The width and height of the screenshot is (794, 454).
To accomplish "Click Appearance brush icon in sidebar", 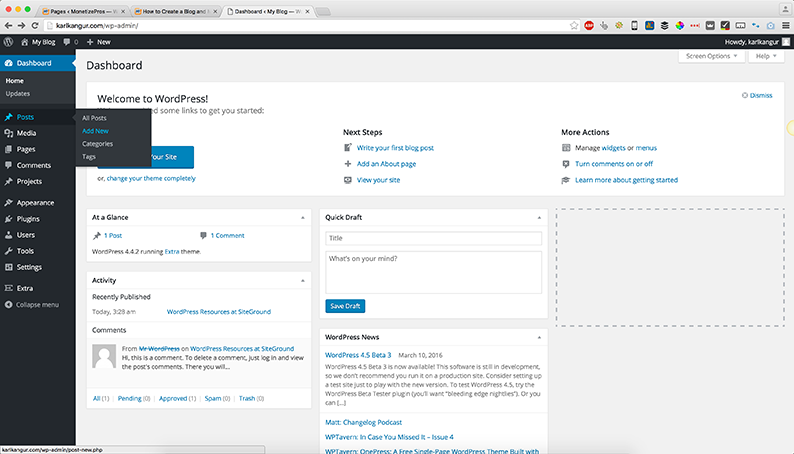I will tap(9, 202).
